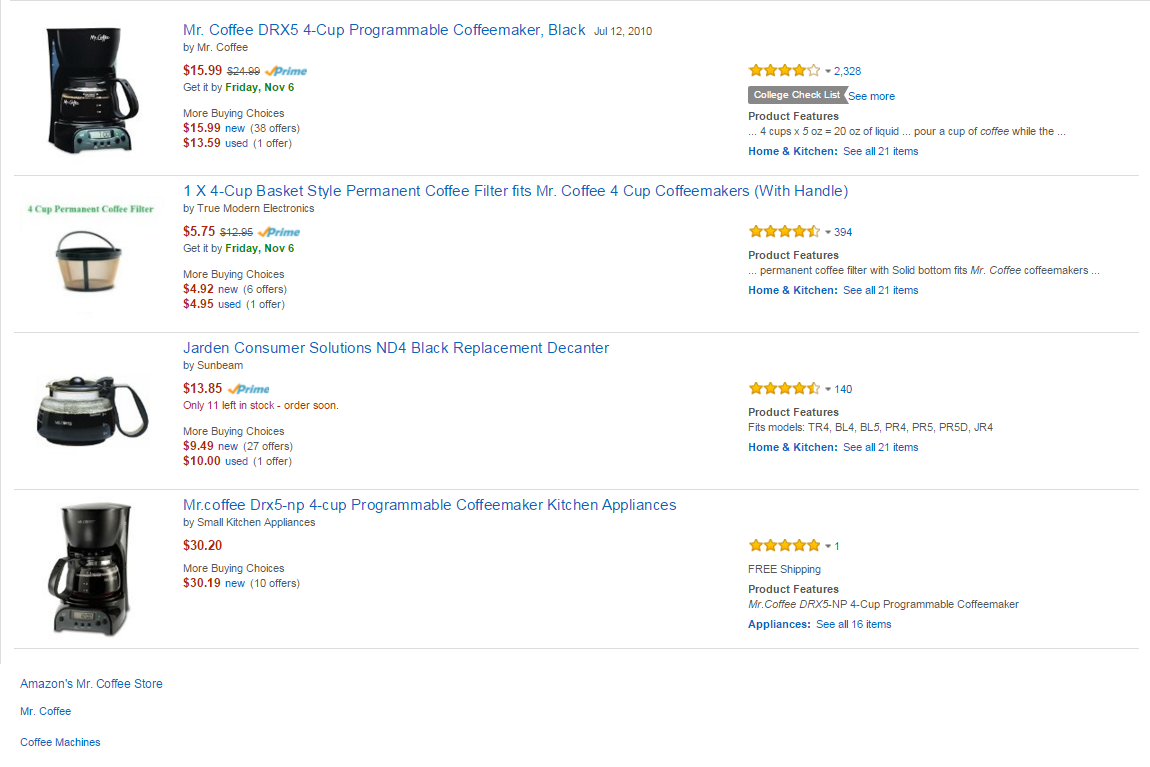Click $15.99 price of DRX5 coffeemaker
1150x767 pixels.
pyautogui.click(x=202, y=70)
